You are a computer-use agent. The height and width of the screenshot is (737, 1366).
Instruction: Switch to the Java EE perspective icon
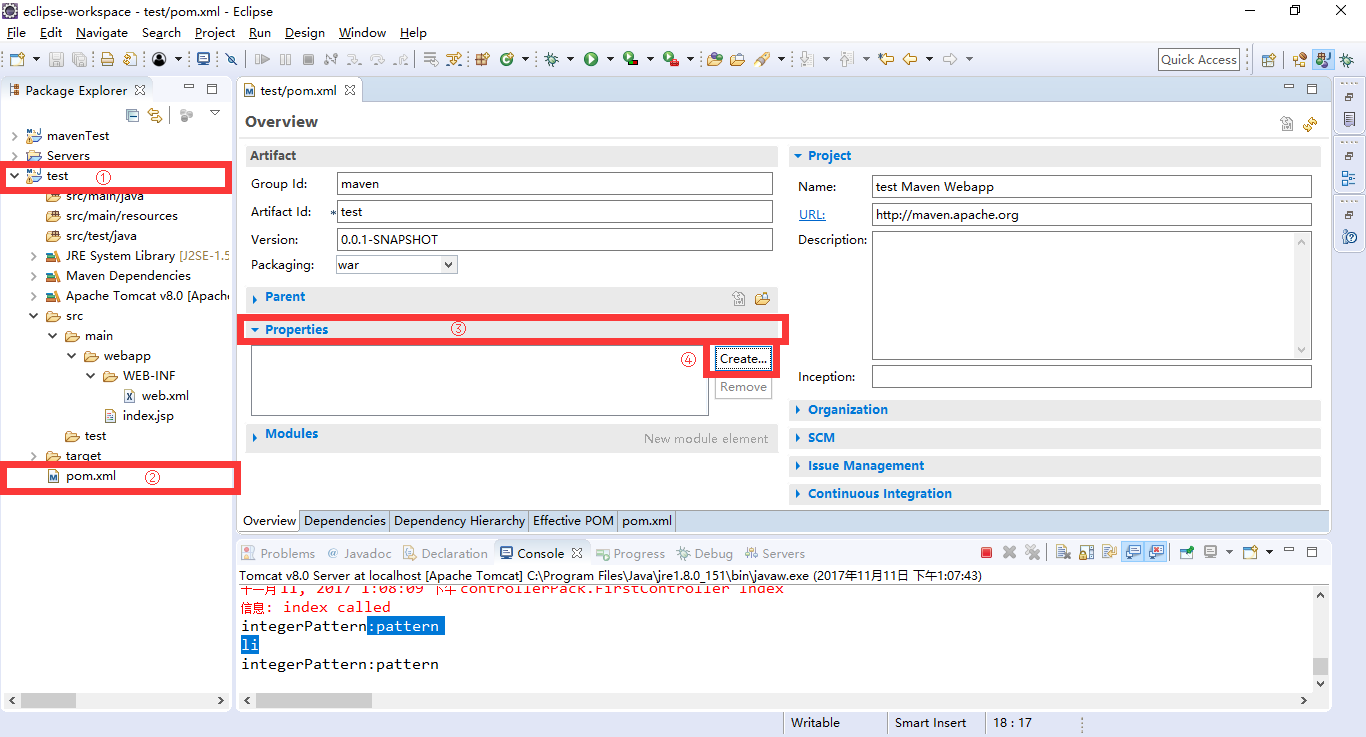[1300, 59]
